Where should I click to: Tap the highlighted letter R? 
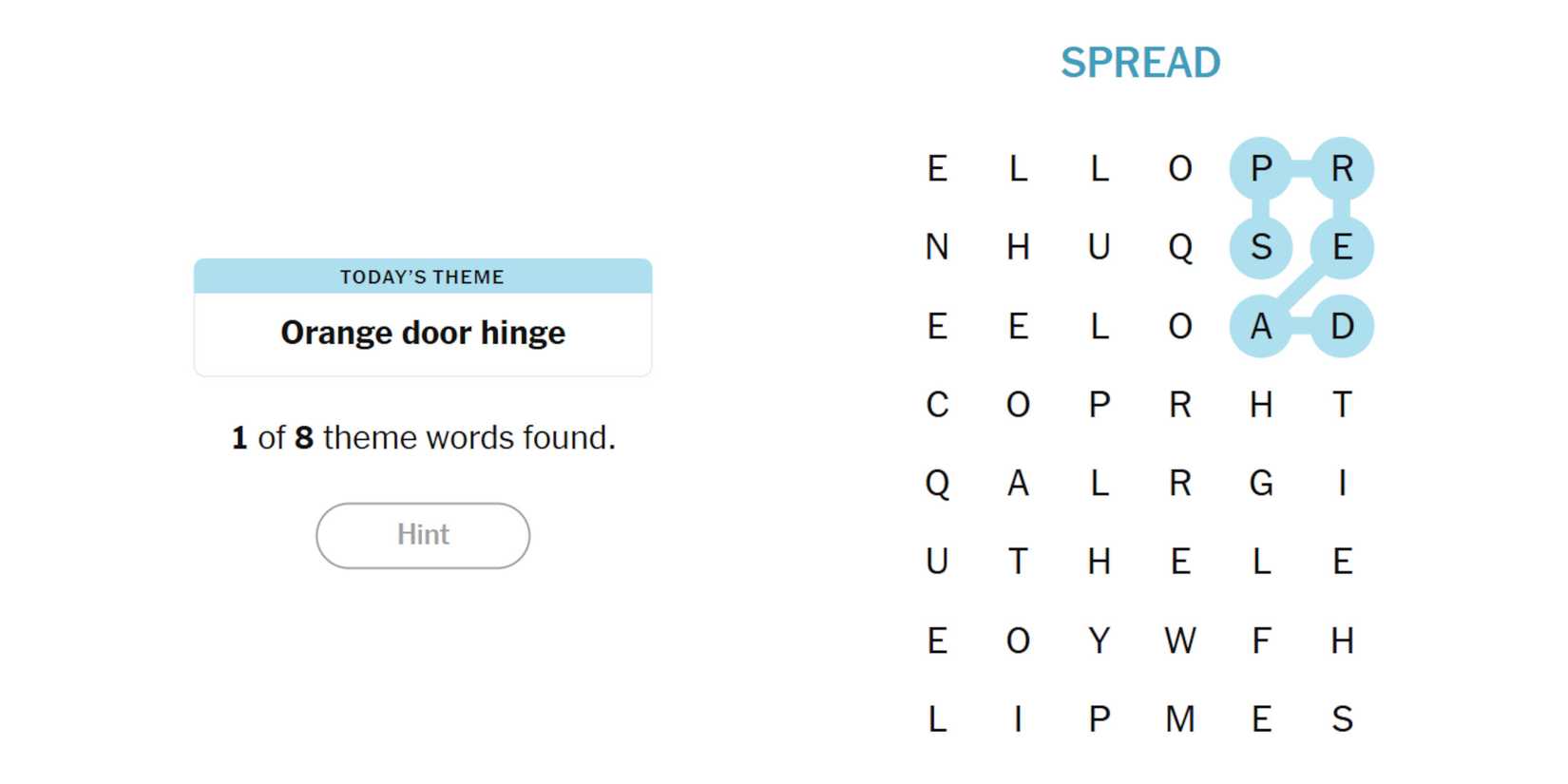[1342, 169]
